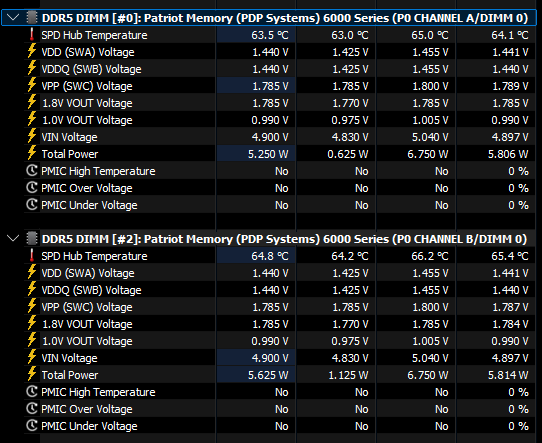This screenshot has width=542, height=443.
Task: Select DIMM #0 PMIC Under Voltage label
Action: [89, 205]
